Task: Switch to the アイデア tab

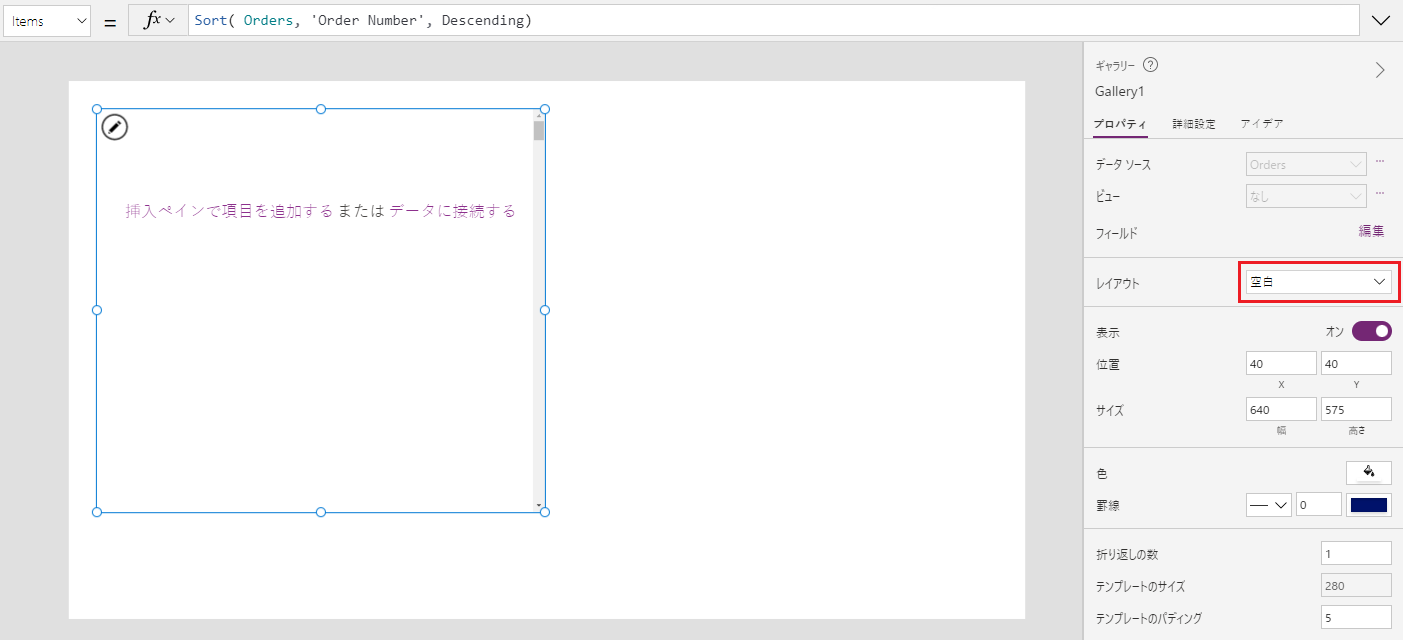Action: click(1262, 124)
